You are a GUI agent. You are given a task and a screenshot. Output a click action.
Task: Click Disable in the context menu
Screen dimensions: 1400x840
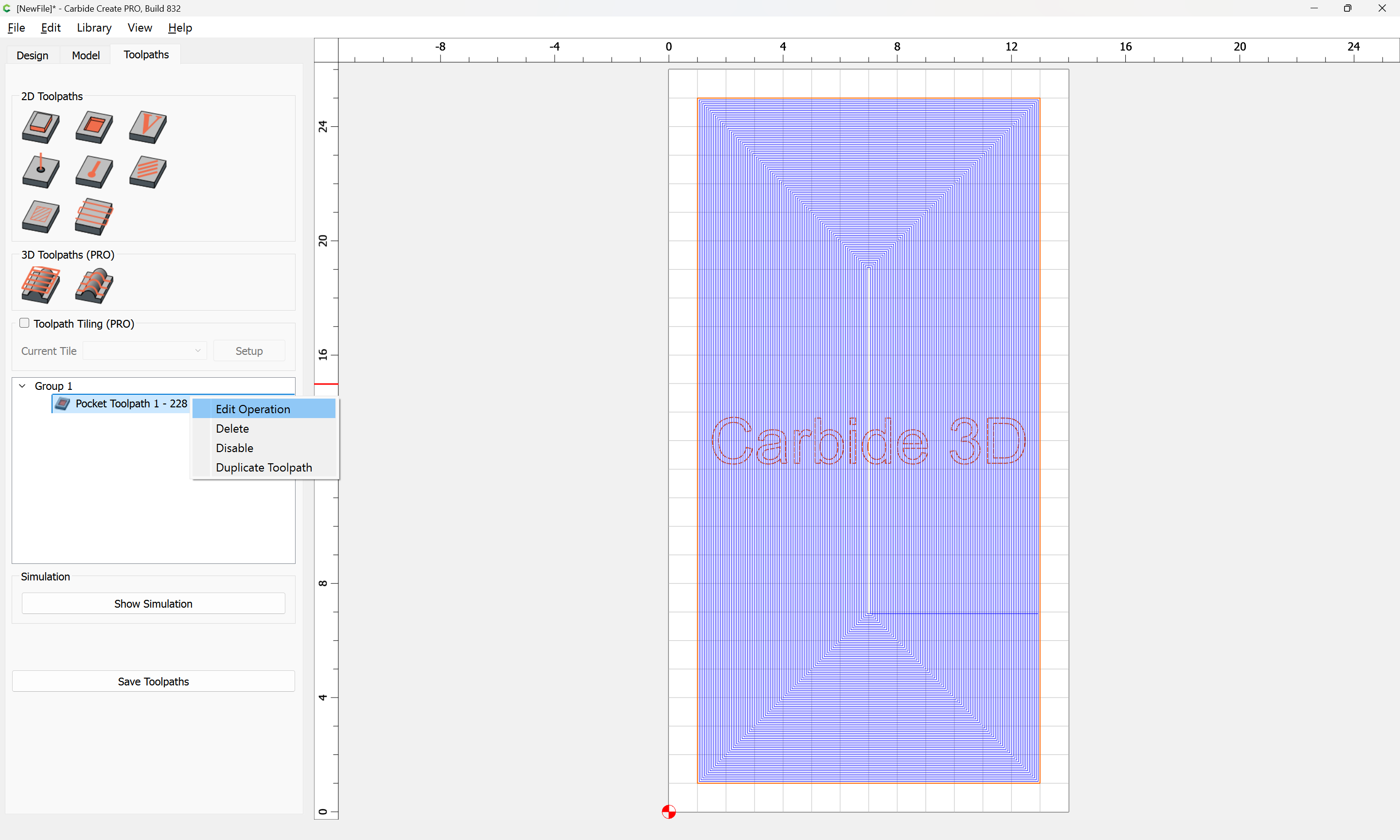pos(234,448)
